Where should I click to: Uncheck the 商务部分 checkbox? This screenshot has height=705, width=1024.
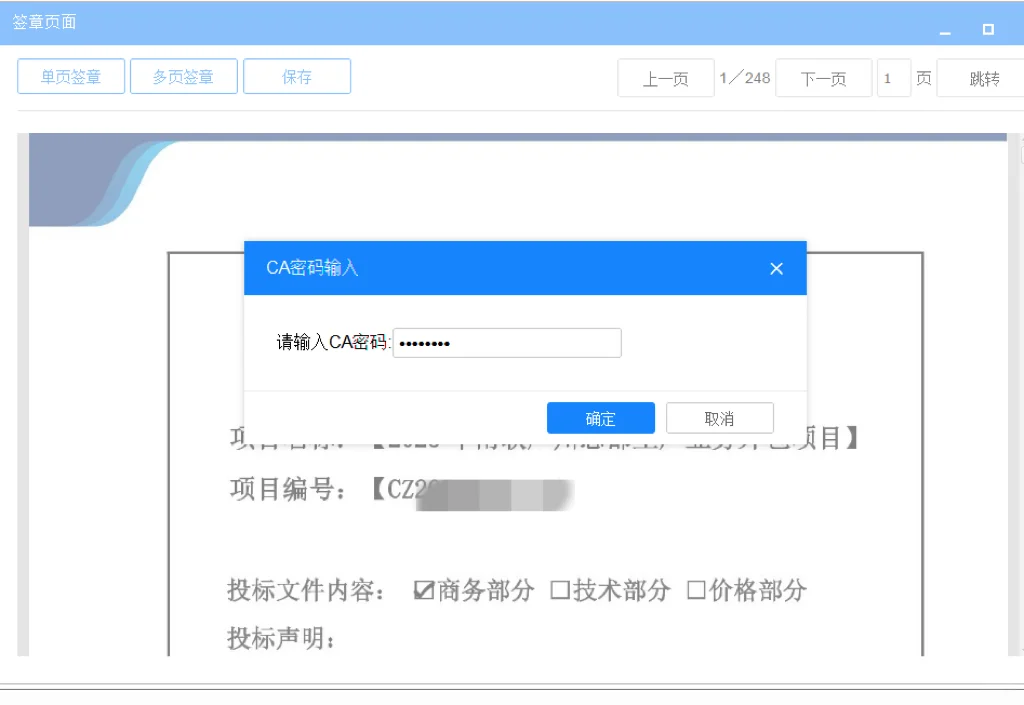(426, 590)
